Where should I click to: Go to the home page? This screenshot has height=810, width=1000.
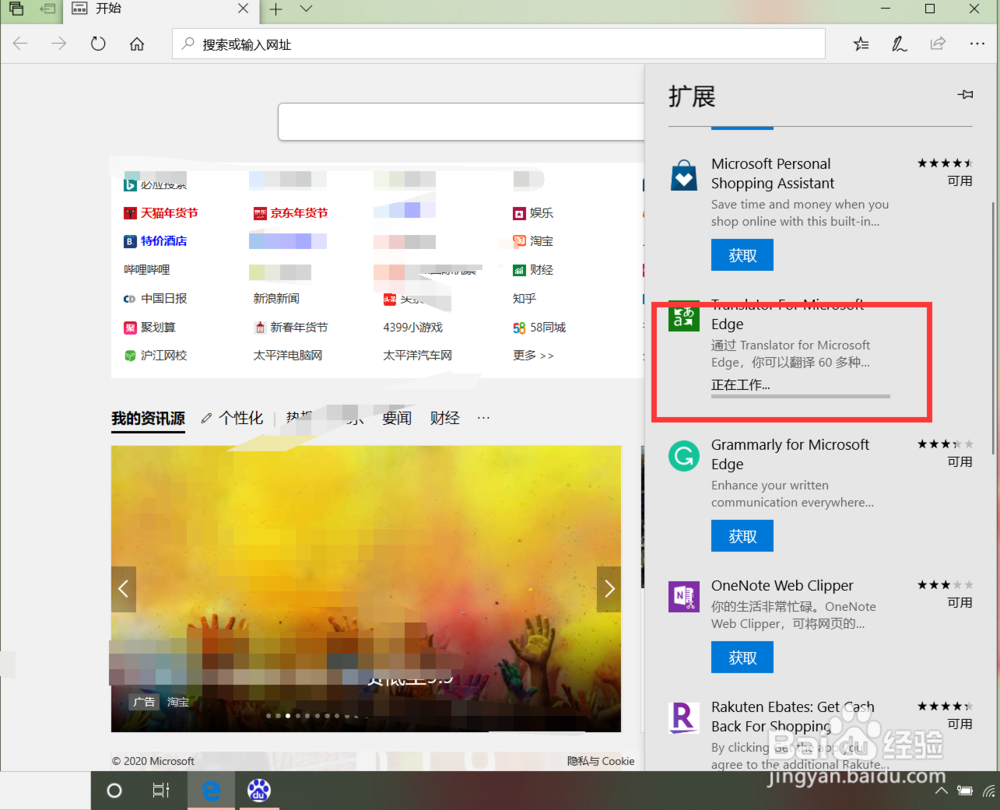(136, 44)
